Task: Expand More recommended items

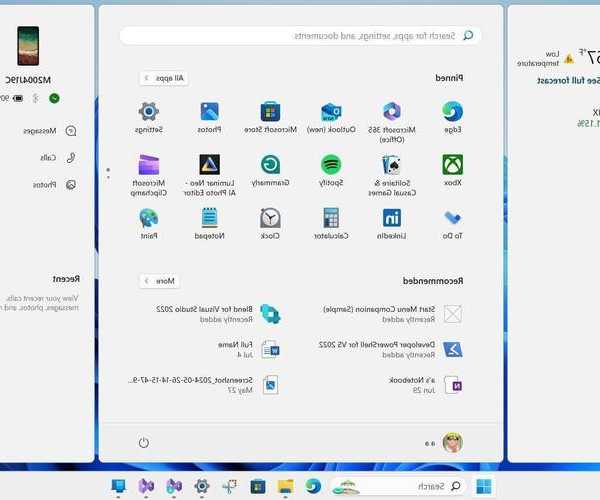Action: 159,281
